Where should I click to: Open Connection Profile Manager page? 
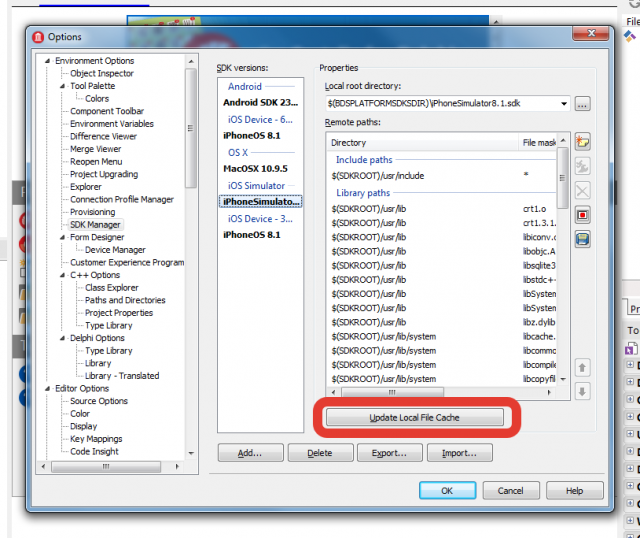tap(122, 200)
